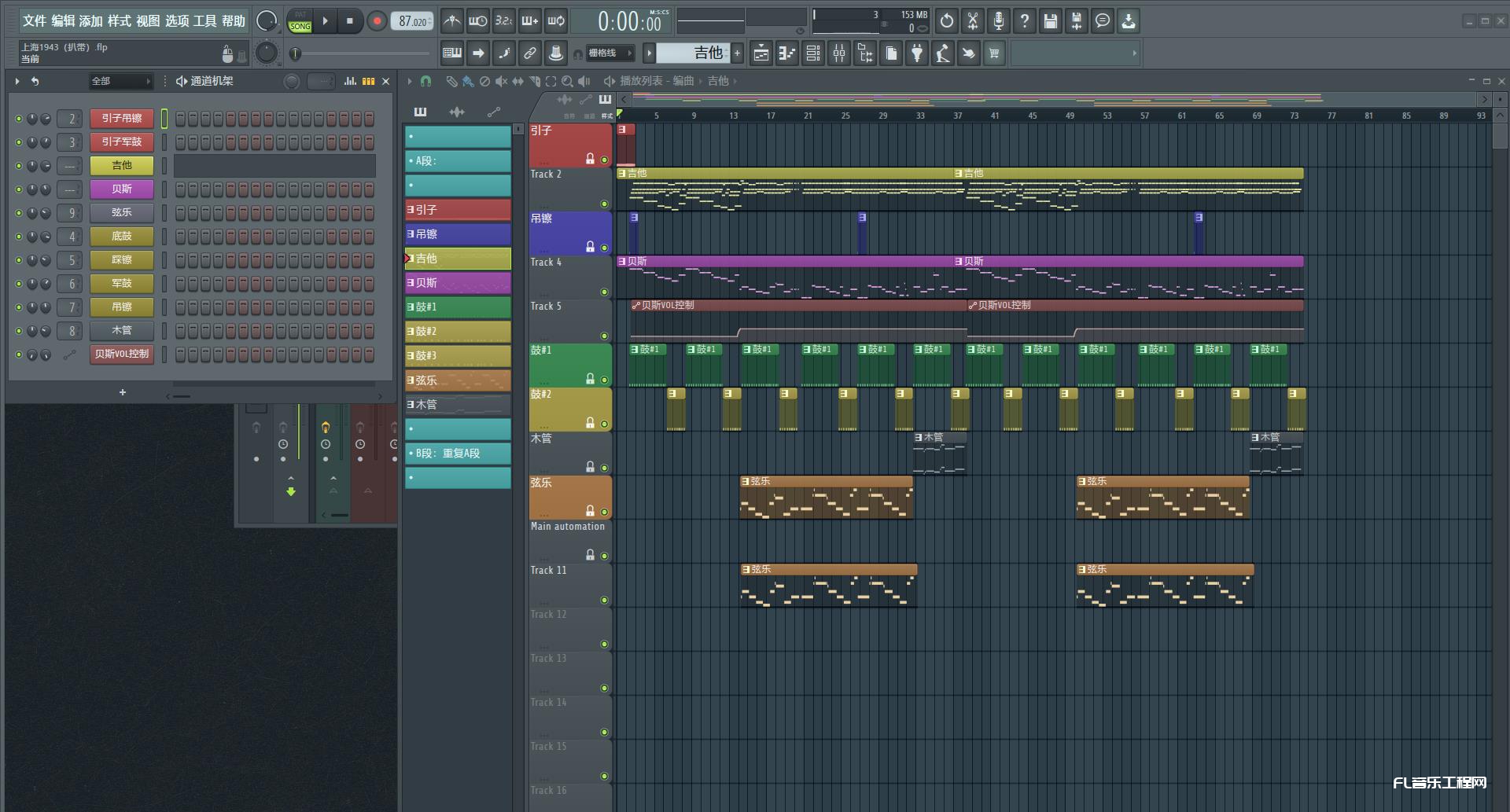Open snap 栅格线 dropdown

coord(610,53)
